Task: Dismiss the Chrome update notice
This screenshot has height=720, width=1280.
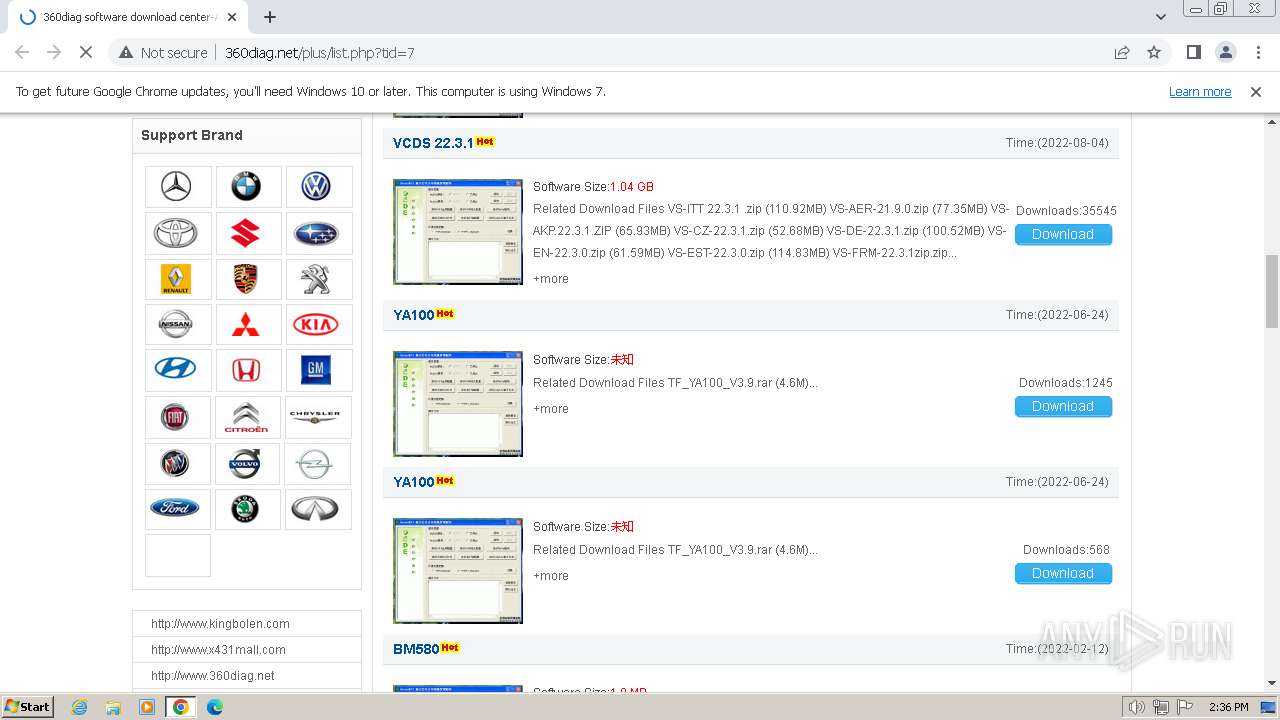Action: point(1256,91)
